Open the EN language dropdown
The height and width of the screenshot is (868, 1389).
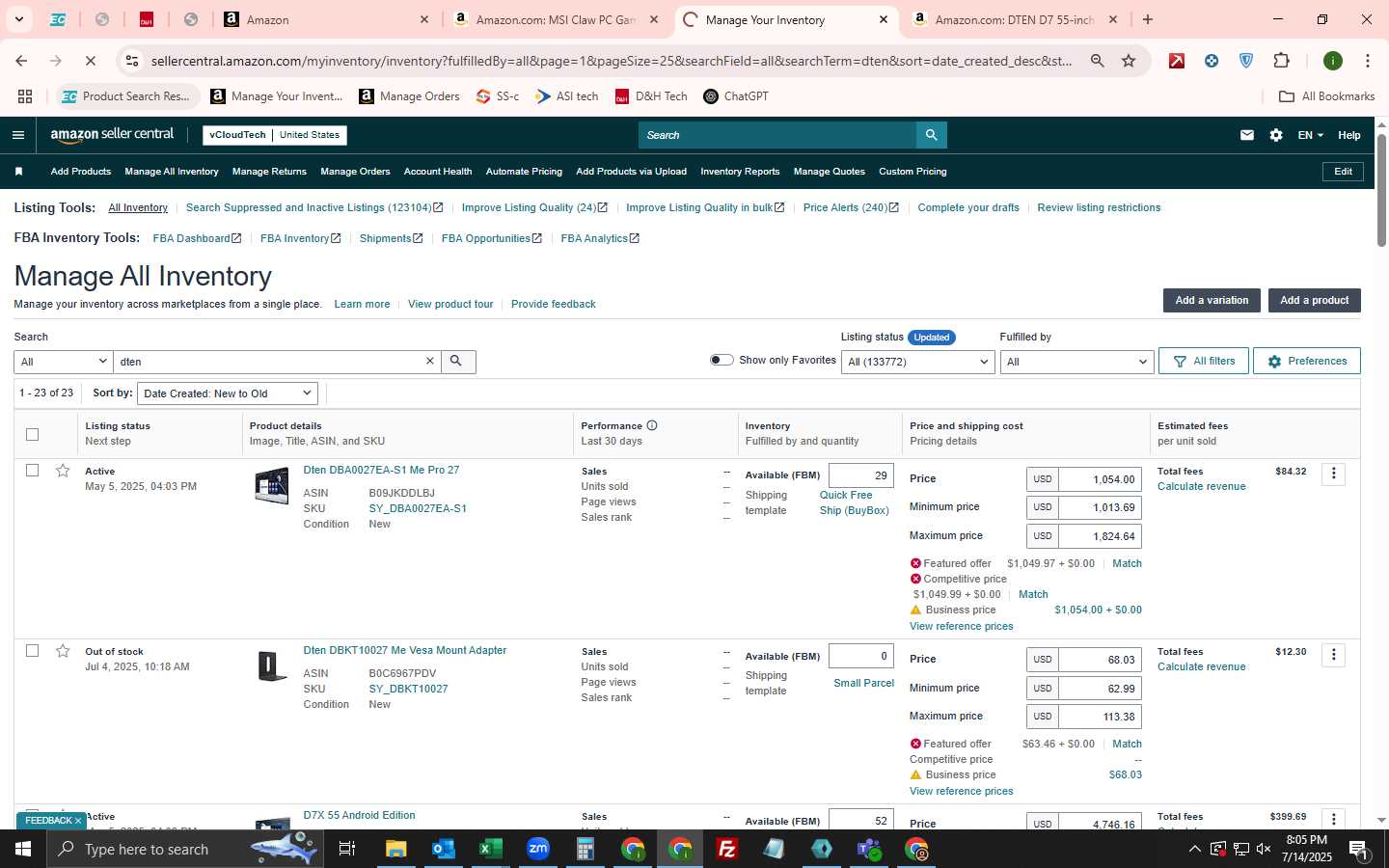coord(1310,135)
